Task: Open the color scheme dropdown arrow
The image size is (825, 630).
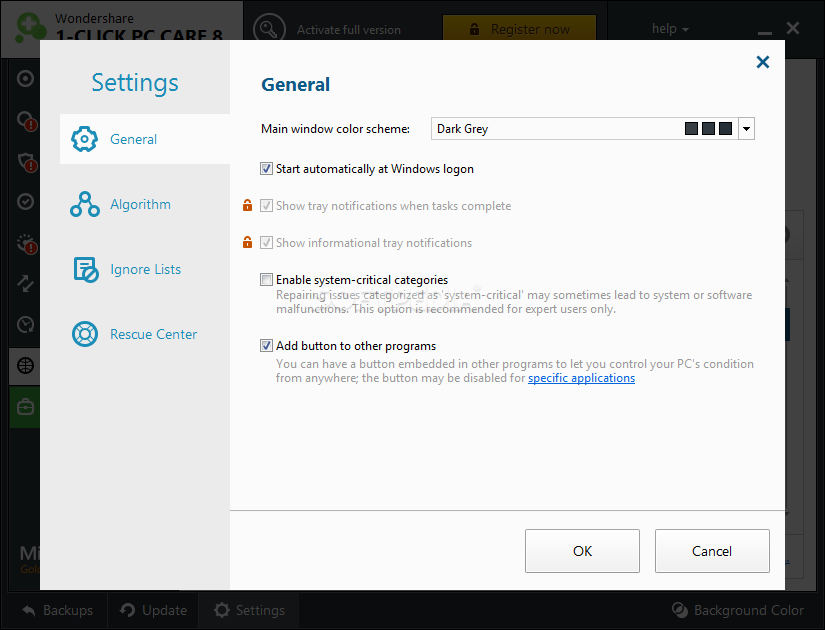Action: [746, 129]
